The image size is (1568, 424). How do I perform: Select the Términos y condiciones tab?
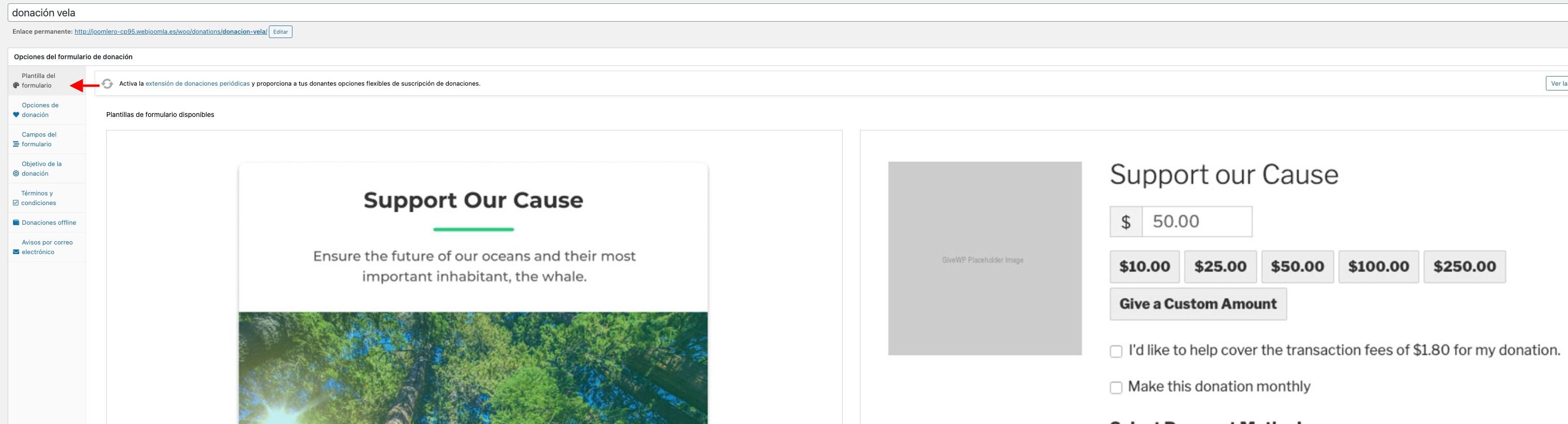[x=47, y=198]
